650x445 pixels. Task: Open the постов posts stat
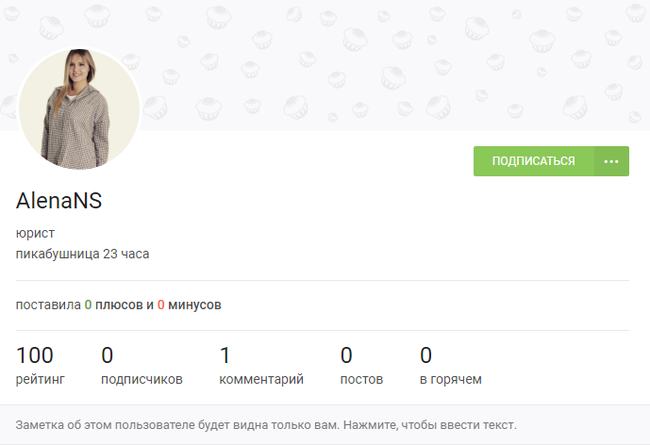click(x=360, y=379)
